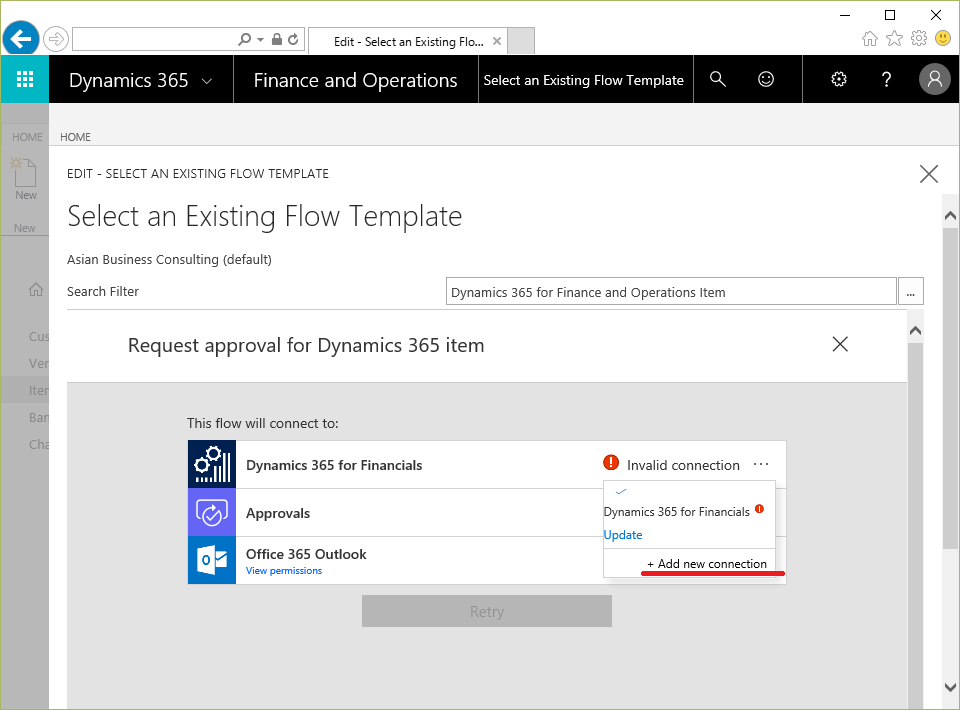The width and height of the screenshot is (960, 710).
Task: Click the Approvals row label
Action: [x=278, y=513]
